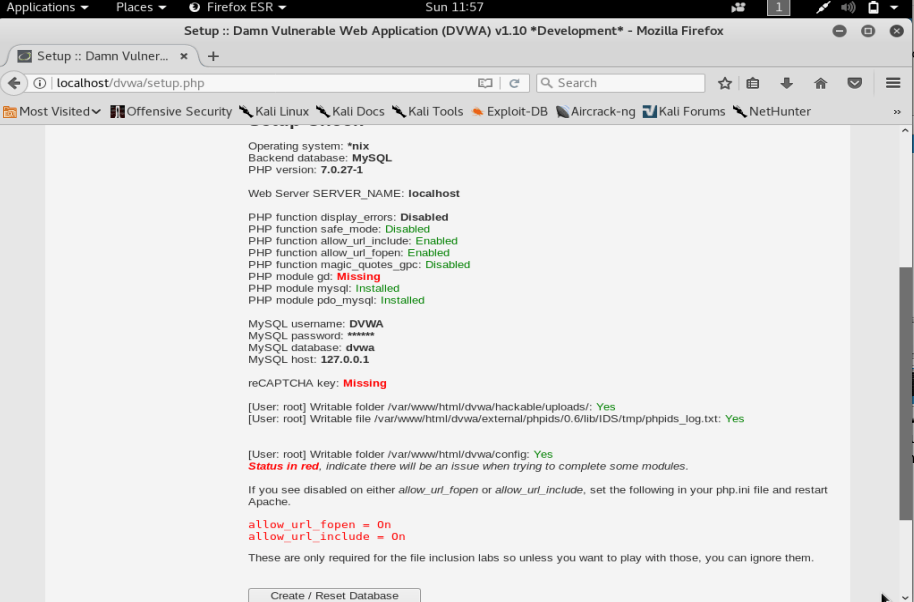This screenshot has height=602, width=914.
Task: Open the bookmarks list icon
Action: (753, 83)
